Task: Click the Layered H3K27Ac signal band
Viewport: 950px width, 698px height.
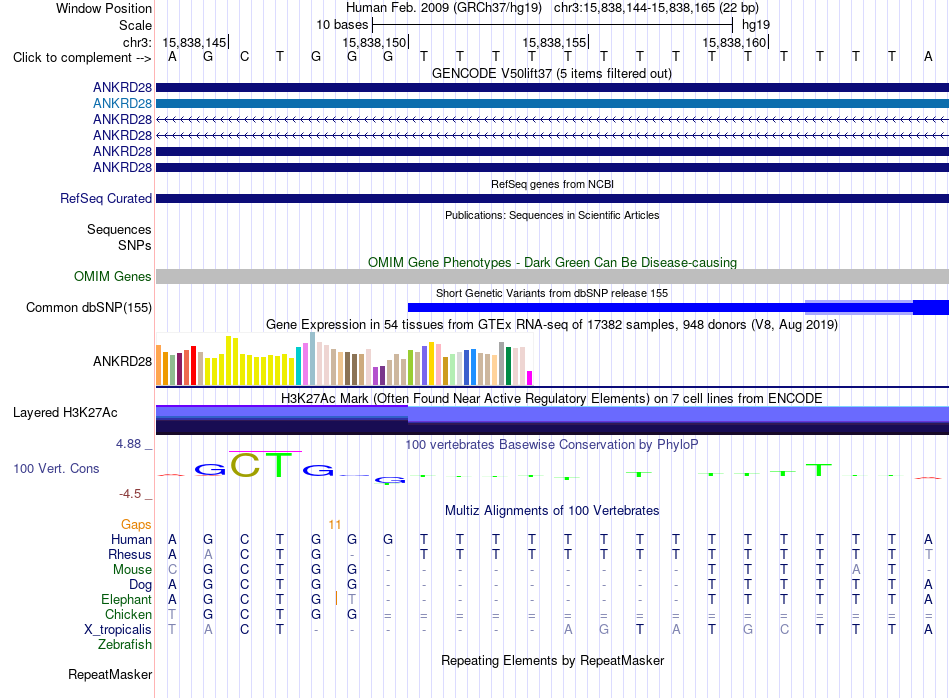Action: click(552, 420)
